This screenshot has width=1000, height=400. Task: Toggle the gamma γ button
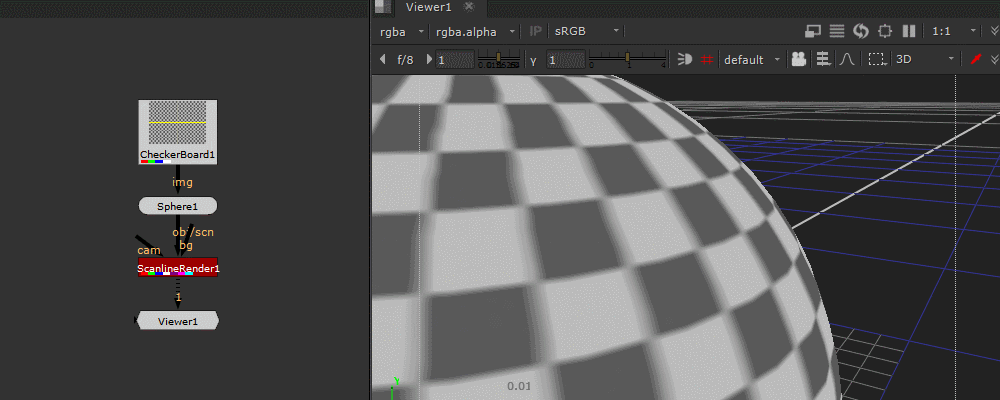pyautogui.click(x=533, y=60)
